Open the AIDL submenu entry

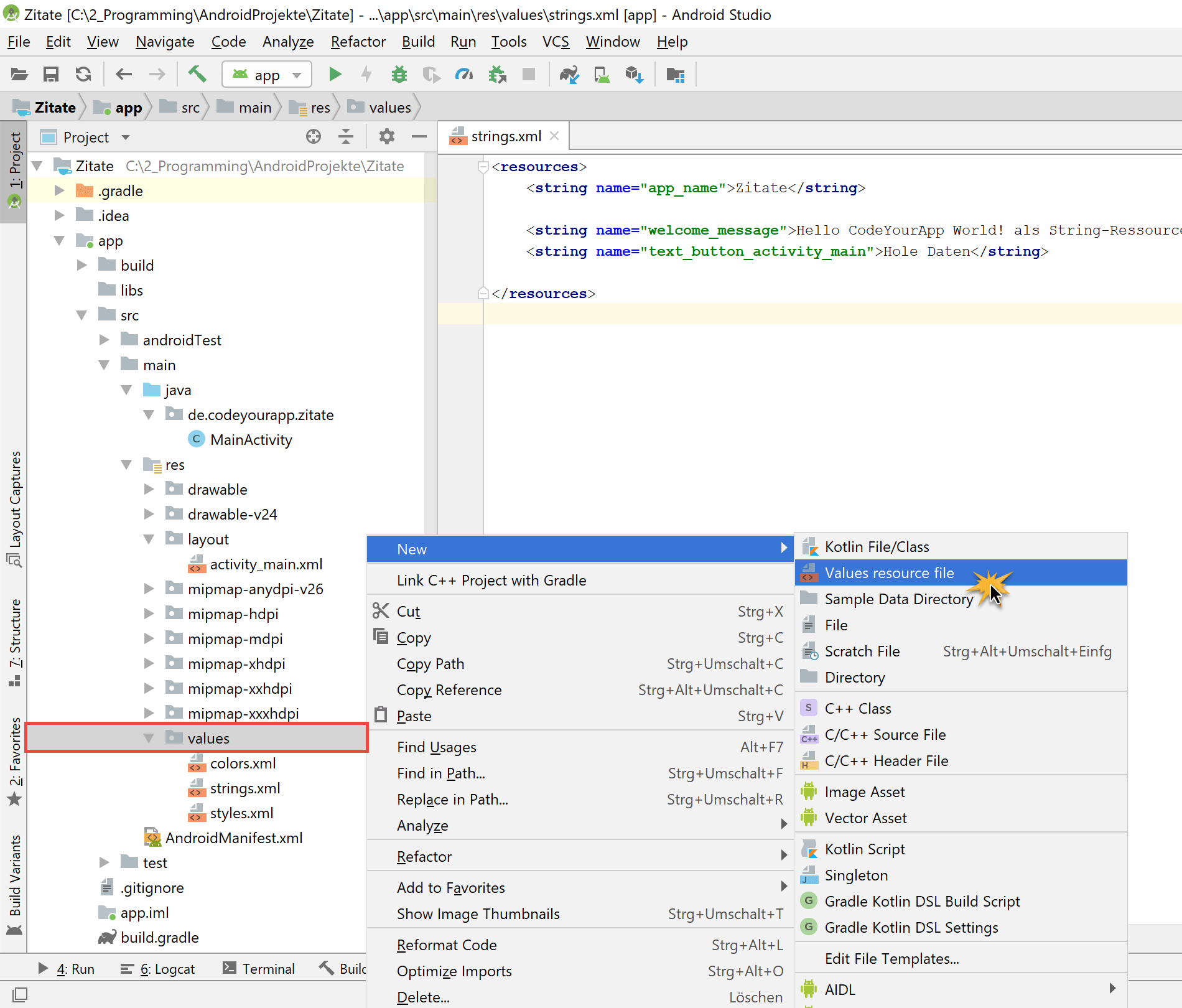point(961,989)
